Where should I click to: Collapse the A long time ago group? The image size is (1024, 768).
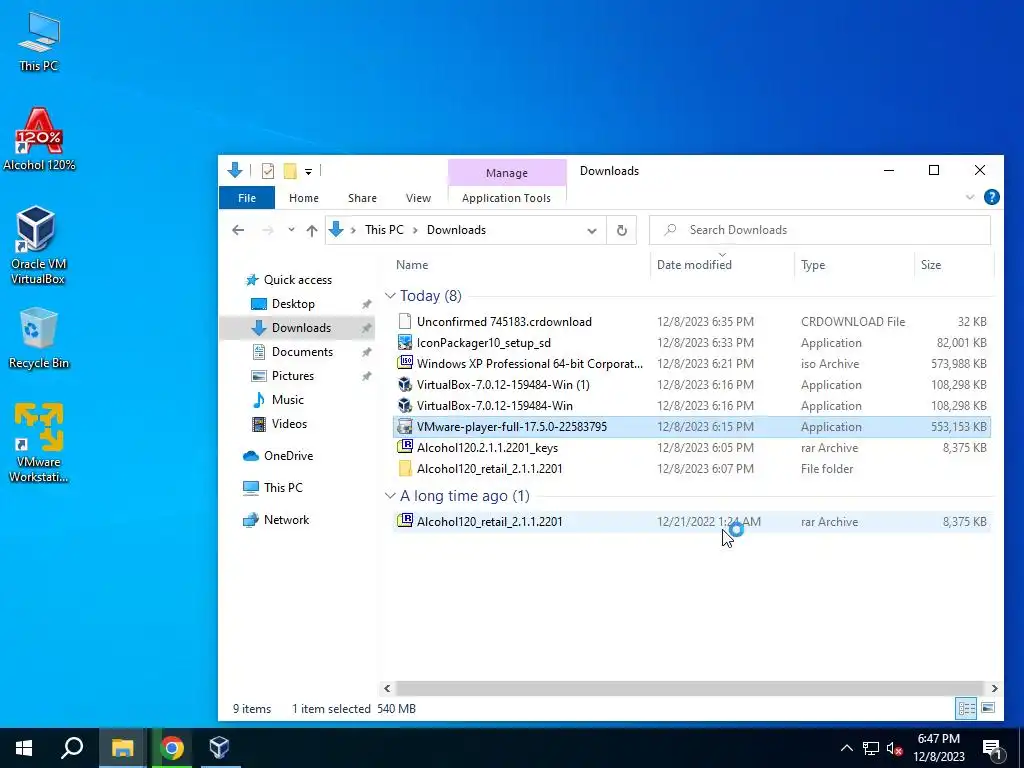point(390,496)
